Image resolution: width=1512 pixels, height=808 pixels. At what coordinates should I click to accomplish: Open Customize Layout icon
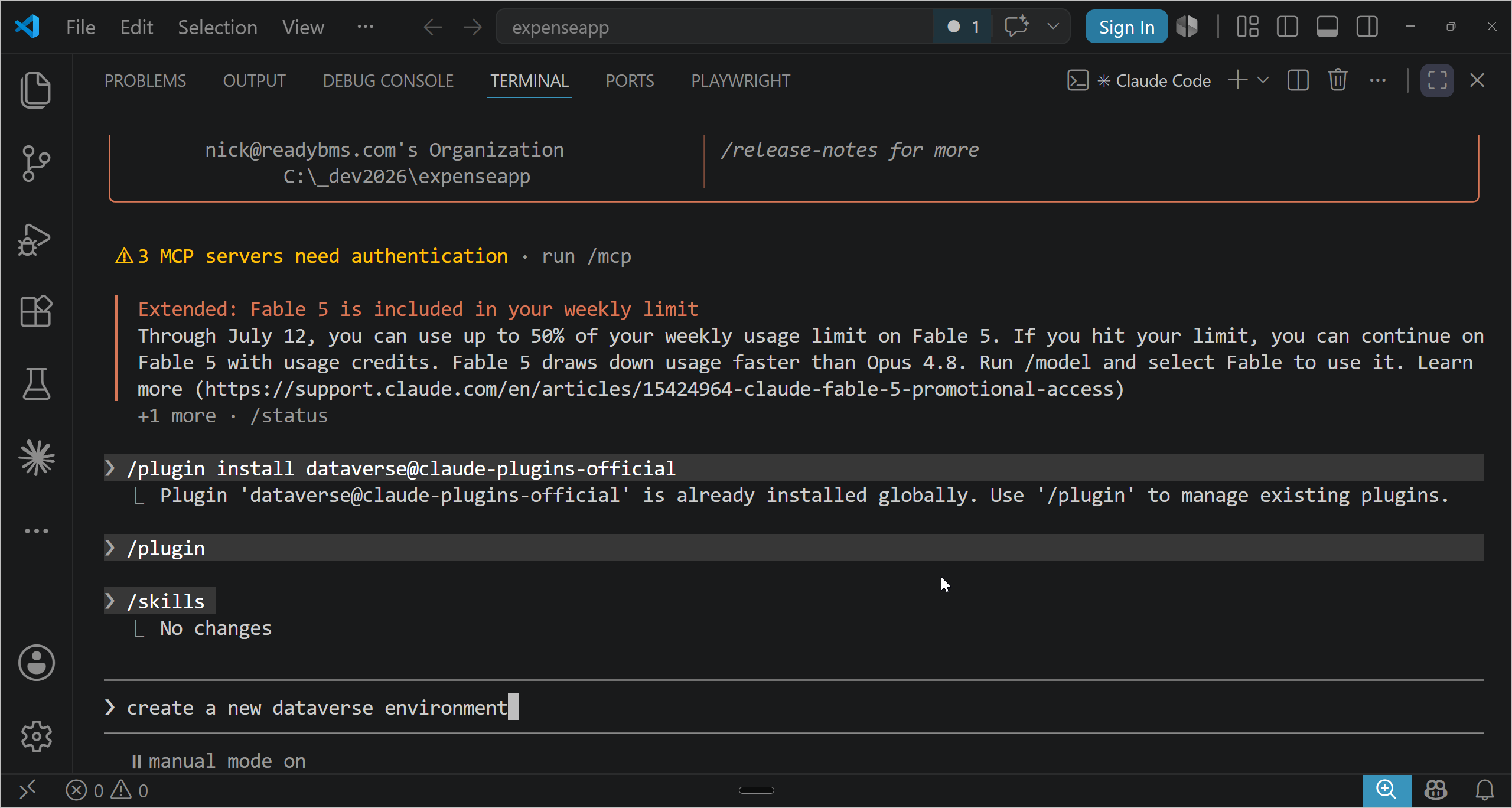(1247, 27)
